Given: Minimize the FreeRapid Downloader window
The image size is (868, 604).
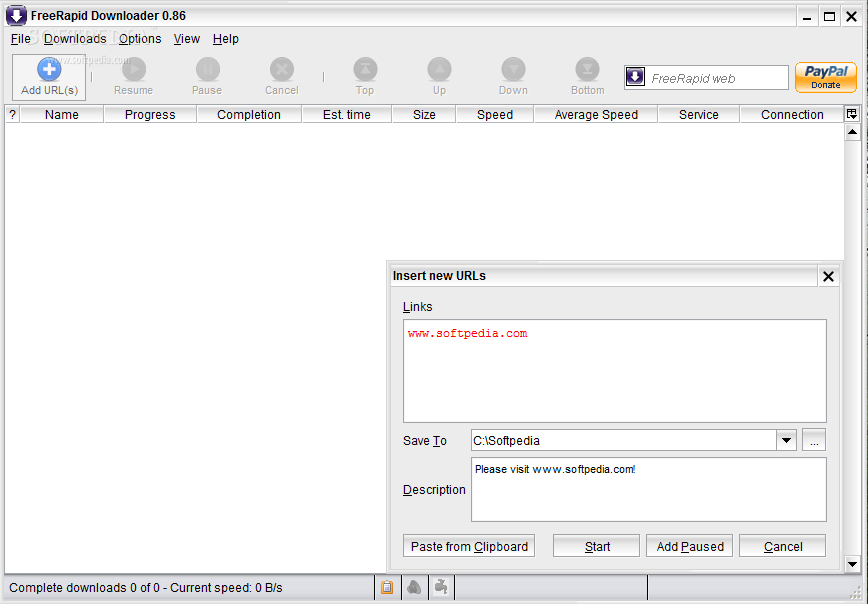Looking at the screenshot, I should (807, 17).
